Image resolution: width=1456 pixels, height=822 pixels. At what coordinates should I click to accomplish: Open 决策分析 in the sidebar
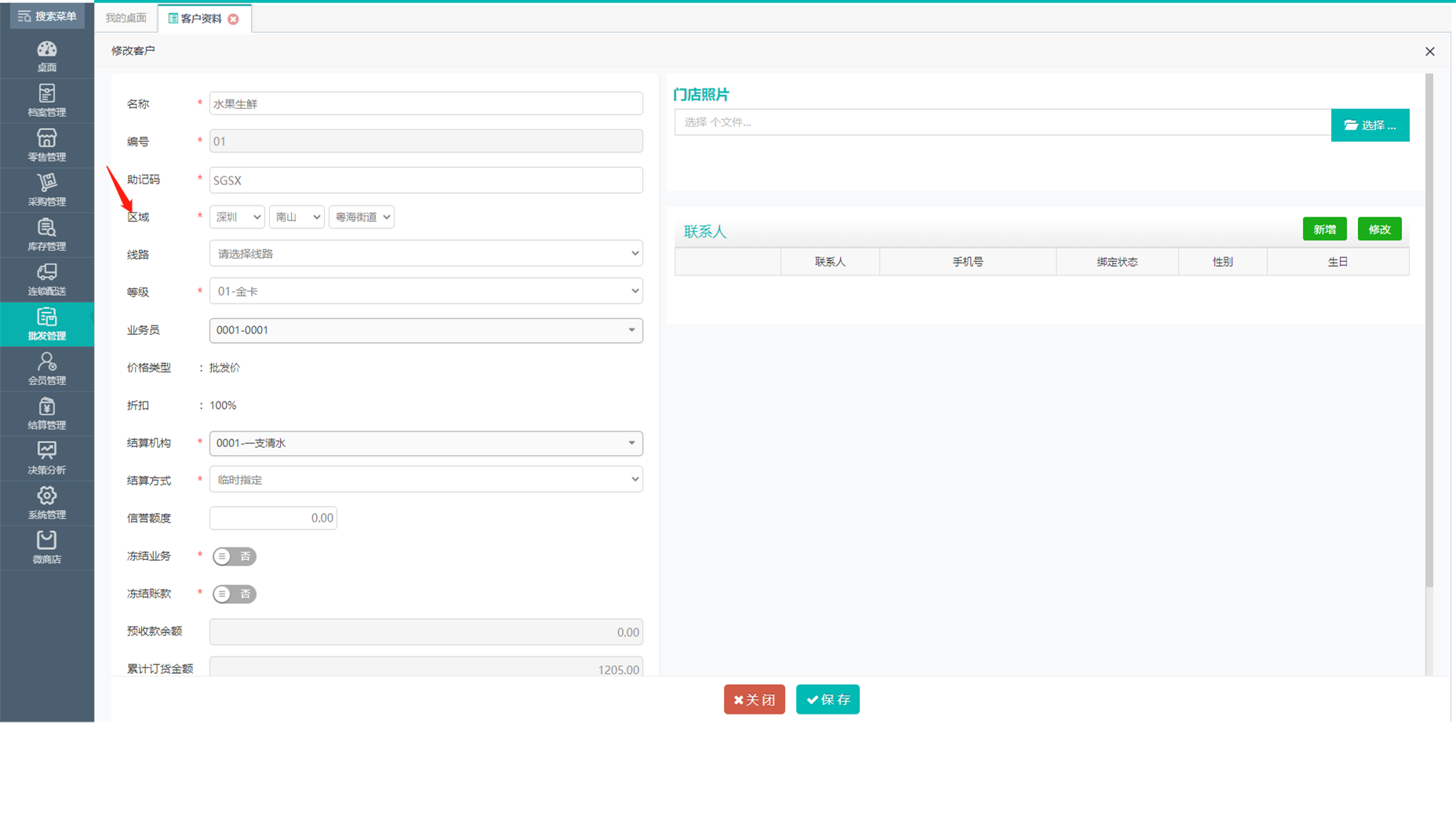pos(47,459)
